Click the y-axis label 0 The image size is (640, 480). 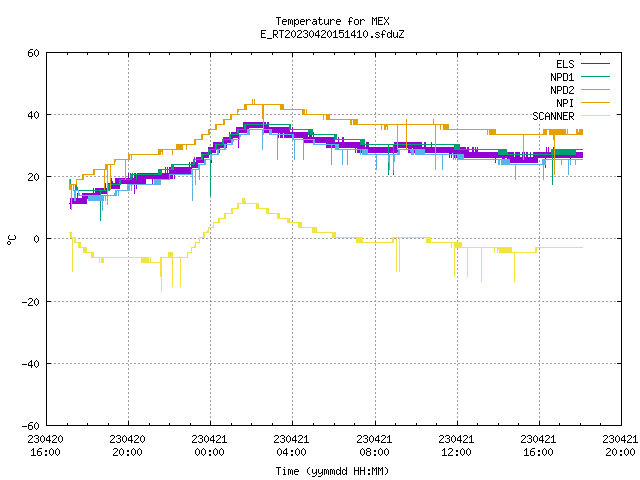point(37,239)
